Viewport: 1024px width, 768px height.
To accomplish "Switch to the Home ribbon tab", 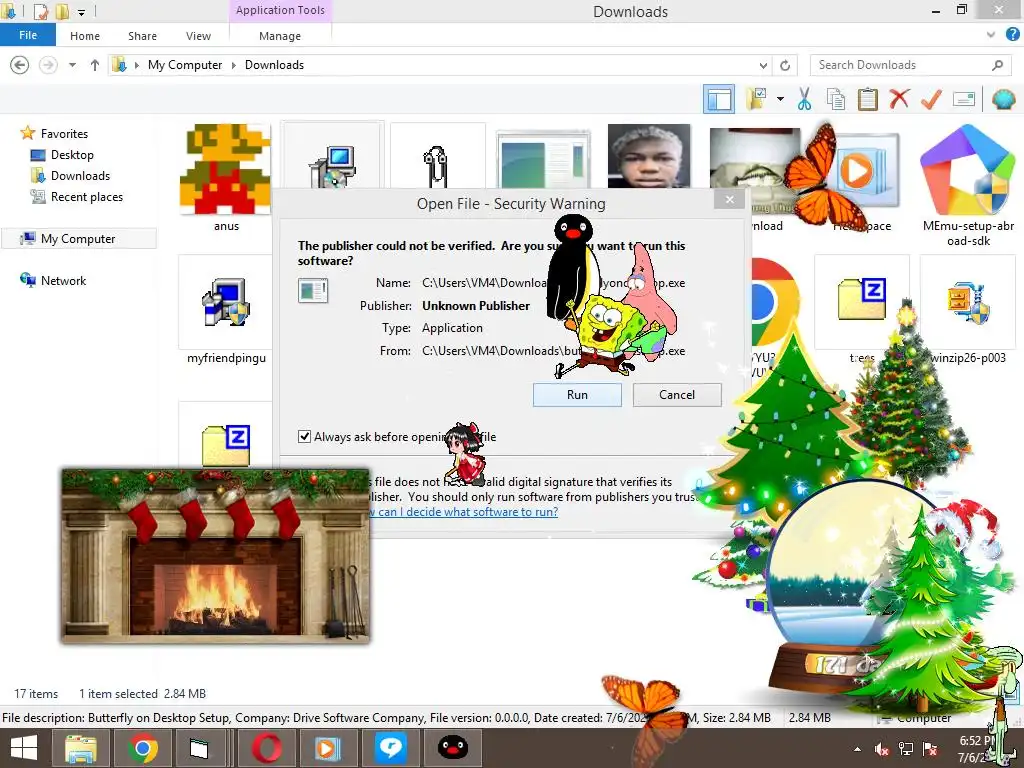I will tap(85, 36).
